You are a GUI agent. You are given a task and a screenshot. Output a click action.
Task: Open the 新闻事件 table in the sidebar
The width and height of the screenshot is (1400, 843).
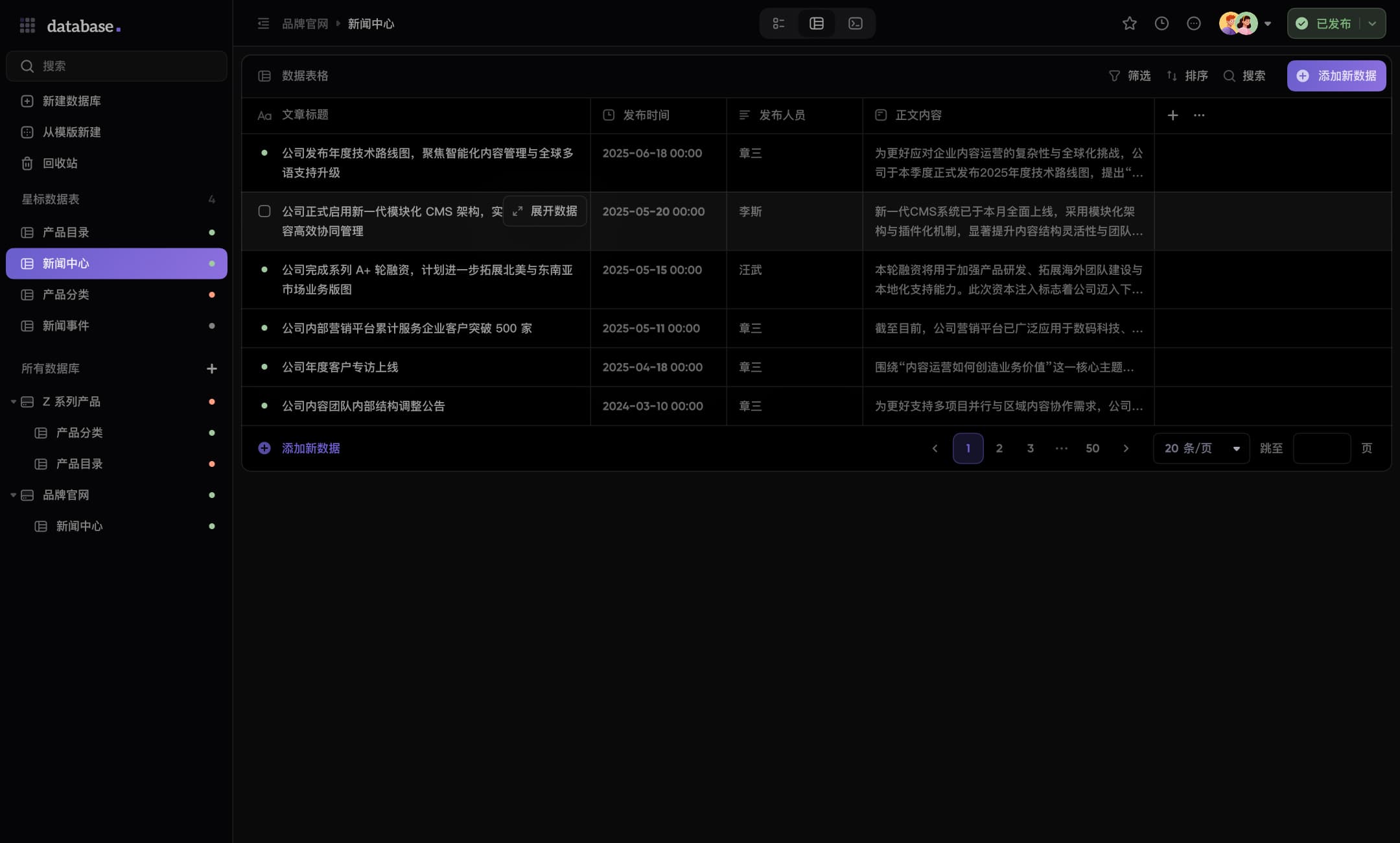pyautogui.click(x=65, y=326)
